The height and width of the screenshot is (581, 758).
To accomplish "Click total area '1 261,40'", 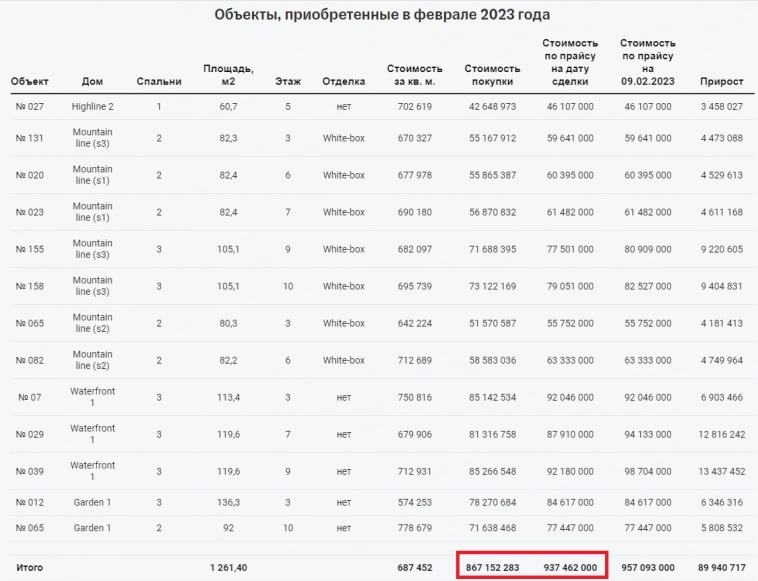I will point(228,567).
